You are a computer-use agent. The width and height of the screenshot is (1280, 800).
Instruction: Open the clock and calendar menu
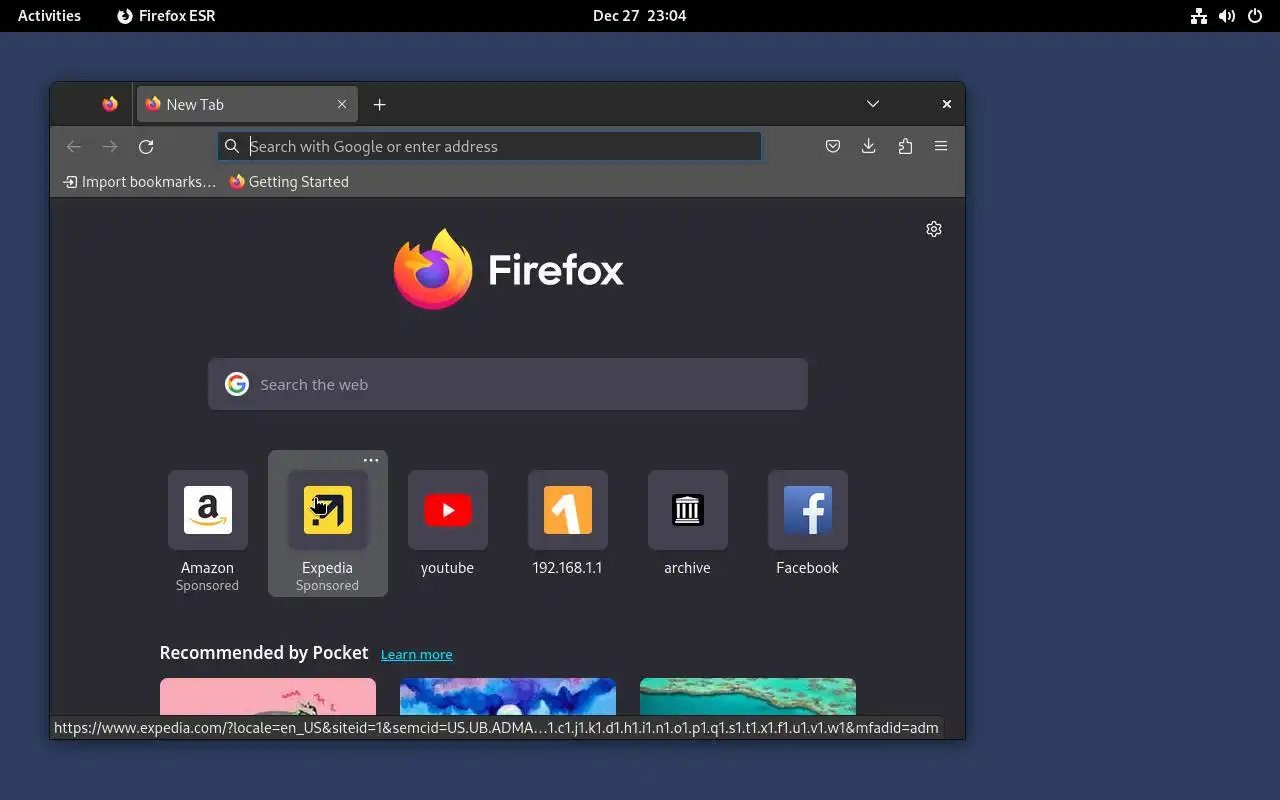(x=640, y=16)
